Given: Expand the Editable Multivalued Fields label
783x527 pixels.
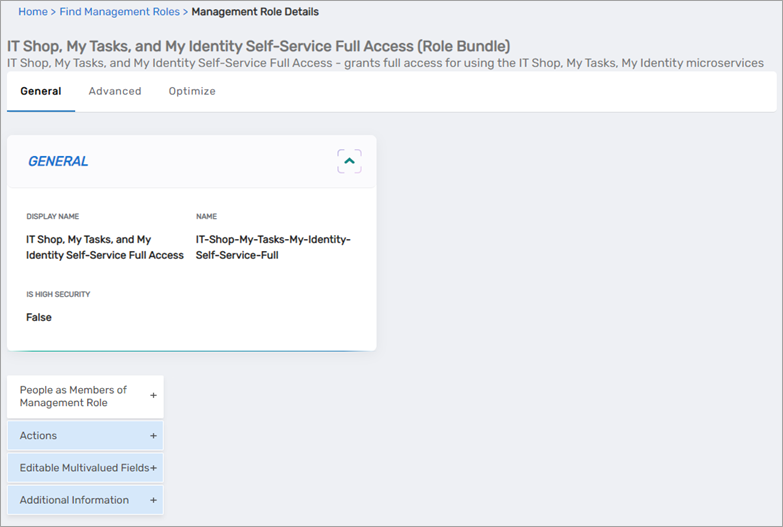Looking at the screenshot, I should (84, 468).
